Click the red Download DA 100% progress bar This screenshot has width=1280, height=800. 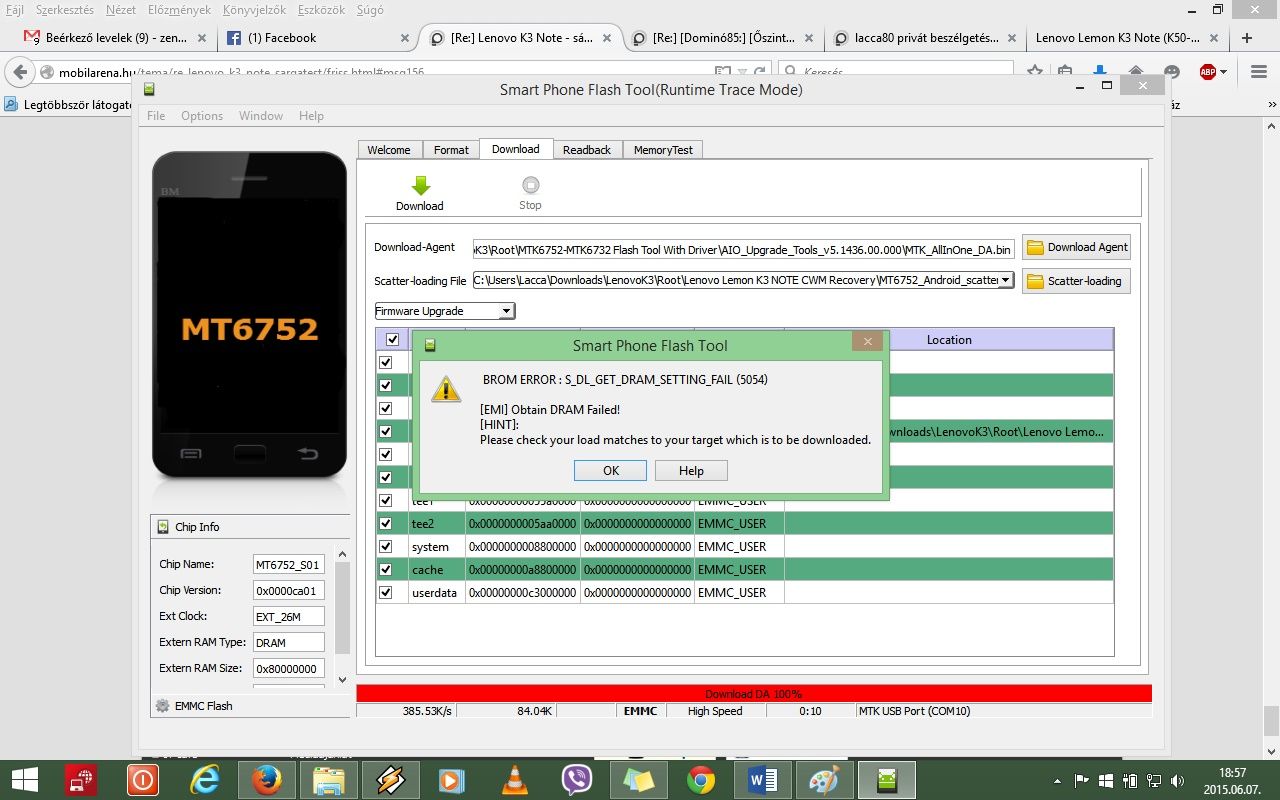(754, 693)
